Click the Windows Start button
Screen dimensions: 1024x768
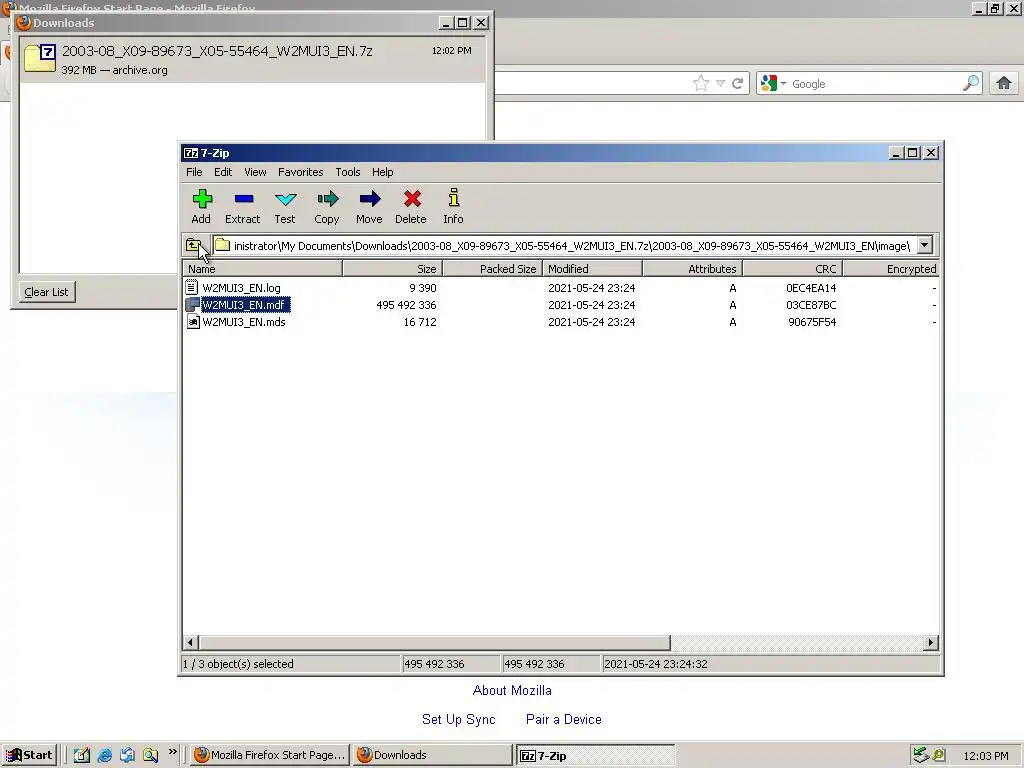(29, 755)
